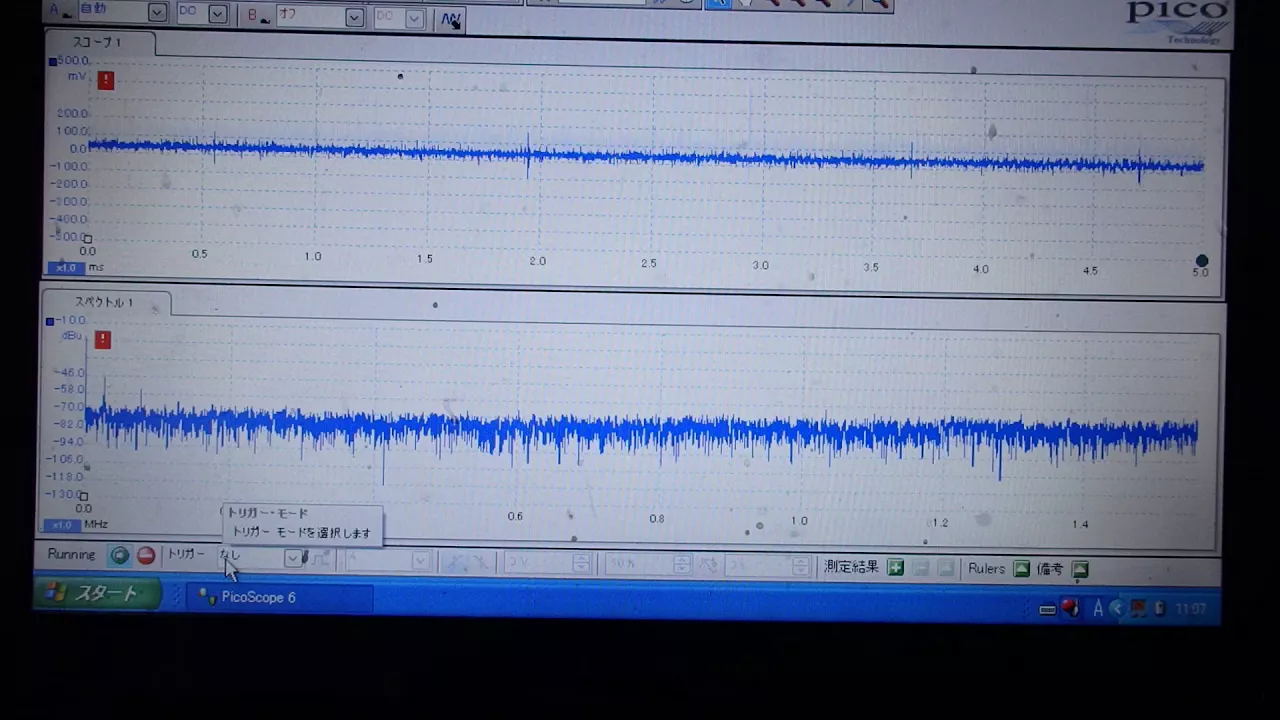Click the IME A input mode tray icon
1280x720 pixels.
pyautogui.click(x=1098, y=608)
